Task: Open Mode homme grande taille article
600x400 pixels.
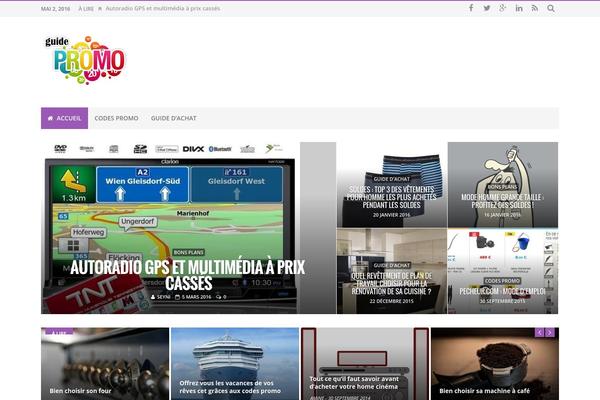Action: (502, 201)
